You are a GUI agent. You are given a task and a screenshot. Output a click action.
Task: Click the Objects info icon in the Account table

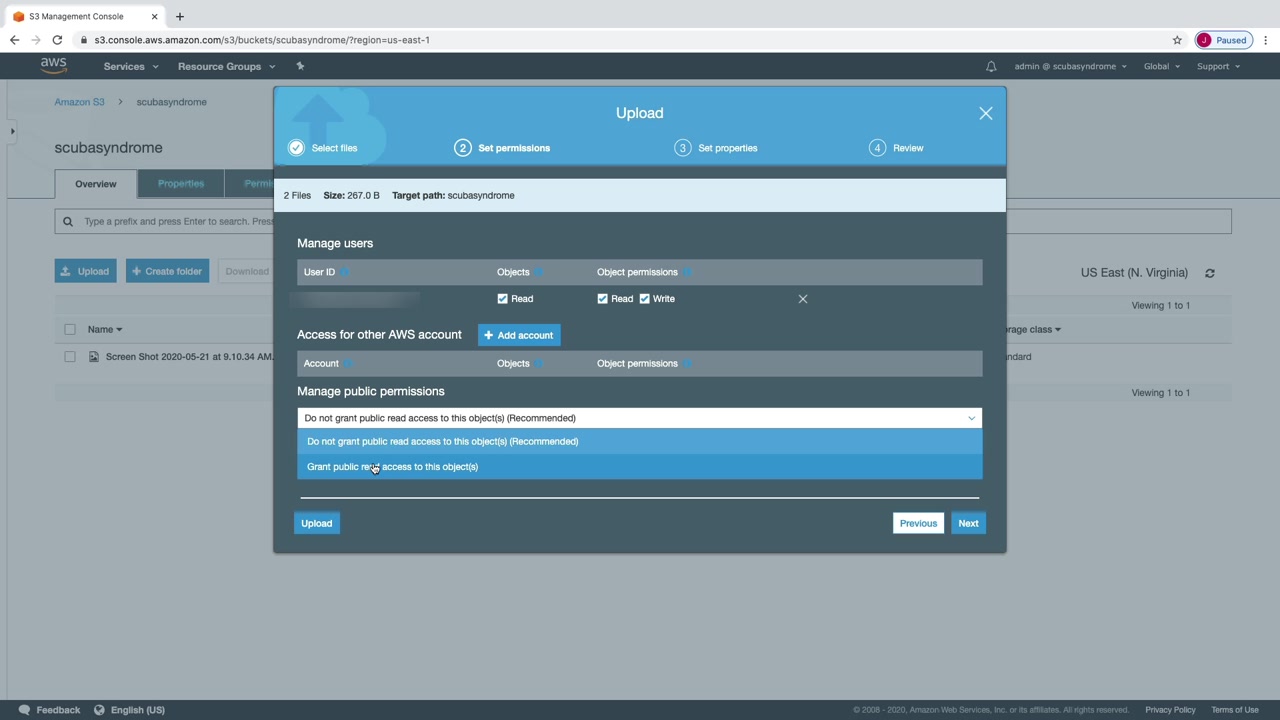539,363
